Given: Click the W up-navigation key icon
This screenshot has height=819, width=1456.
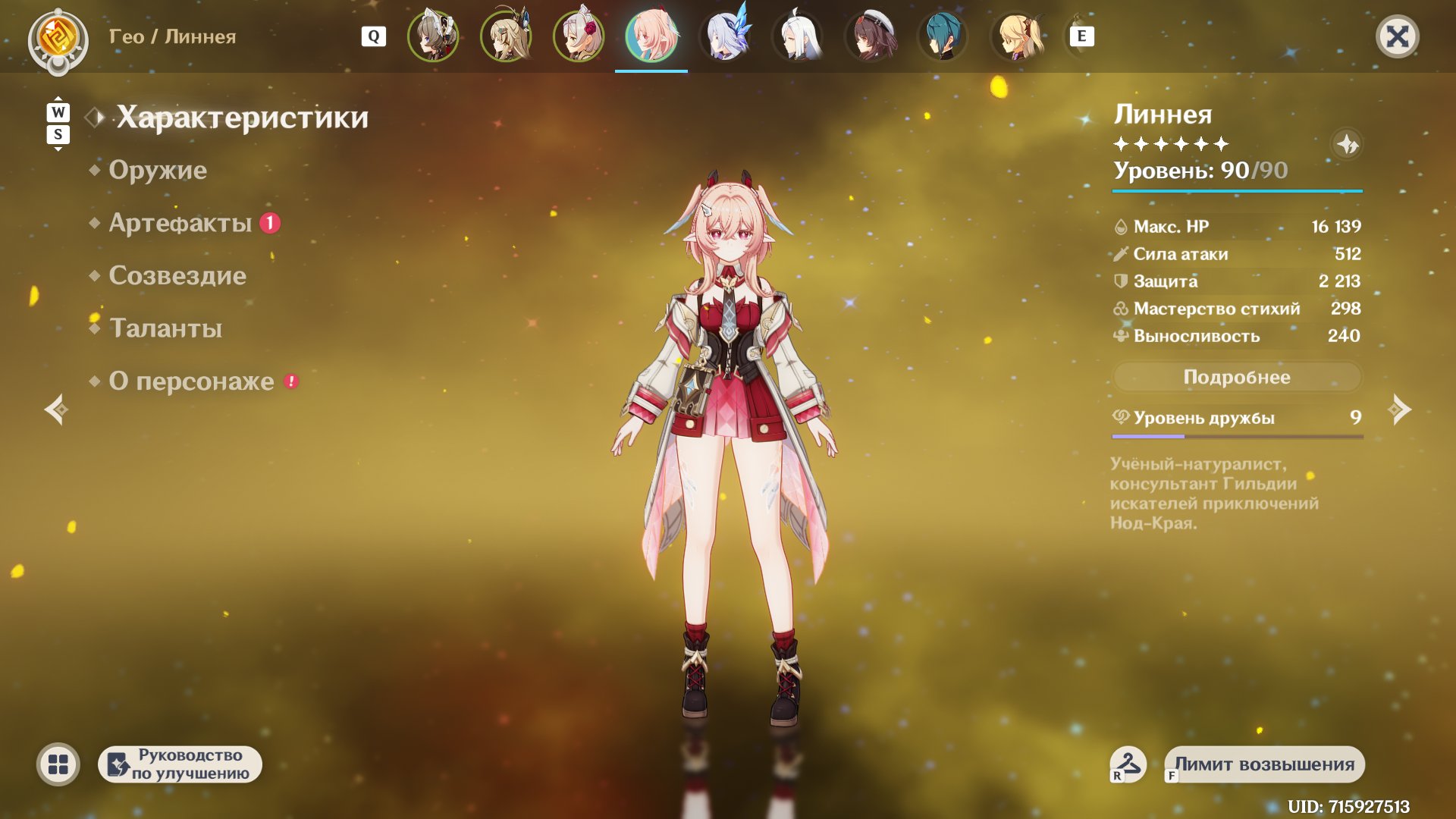Looking at the screenshot, I should point(58,112).
